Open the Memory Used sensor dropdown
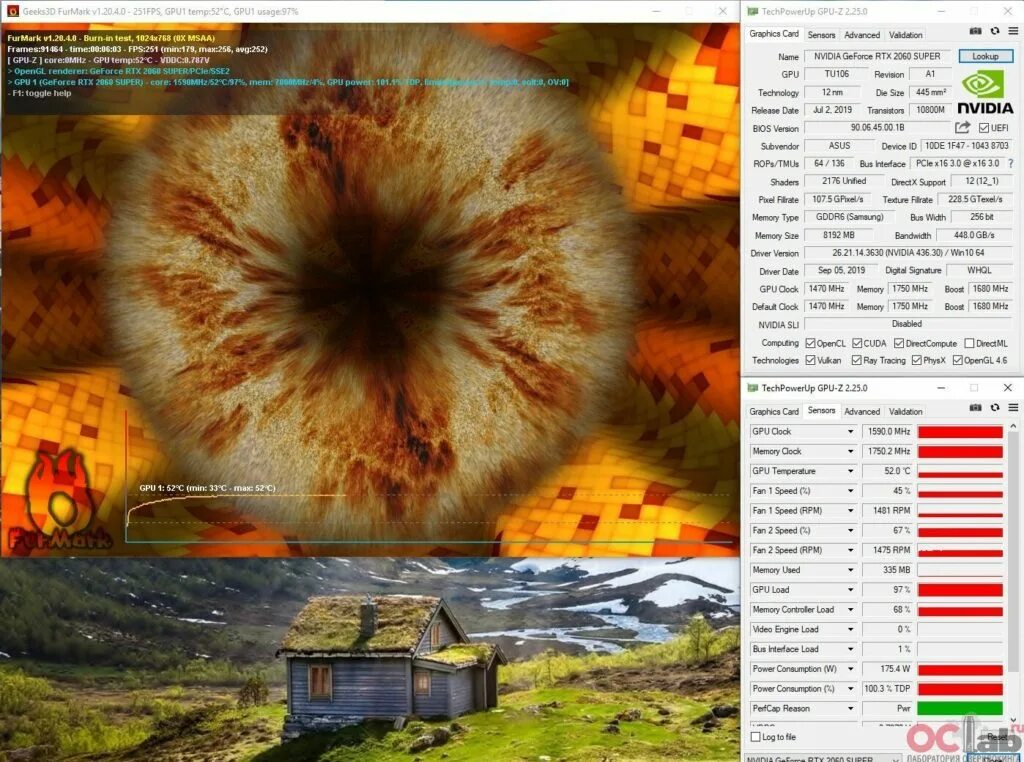 click(x=850, y=570)
